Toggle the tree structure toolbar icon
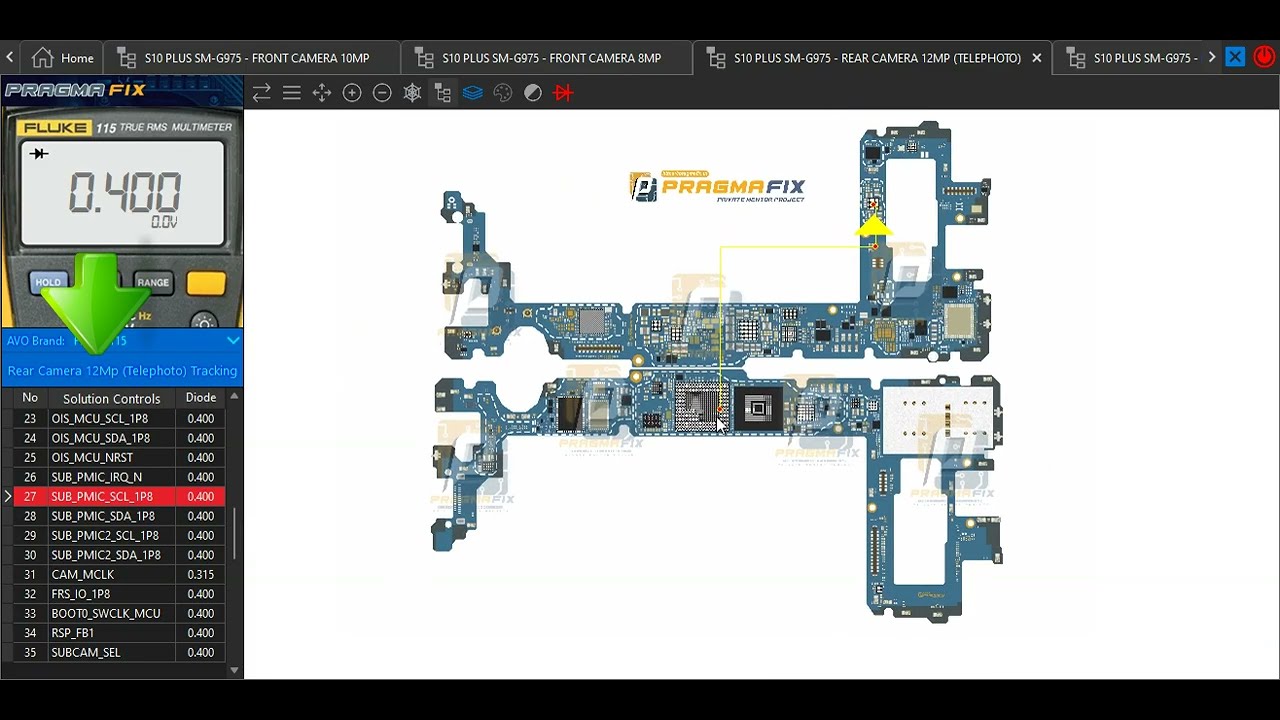The width and height of the screenshot is (1280, 720). click(x=442, y=93)
